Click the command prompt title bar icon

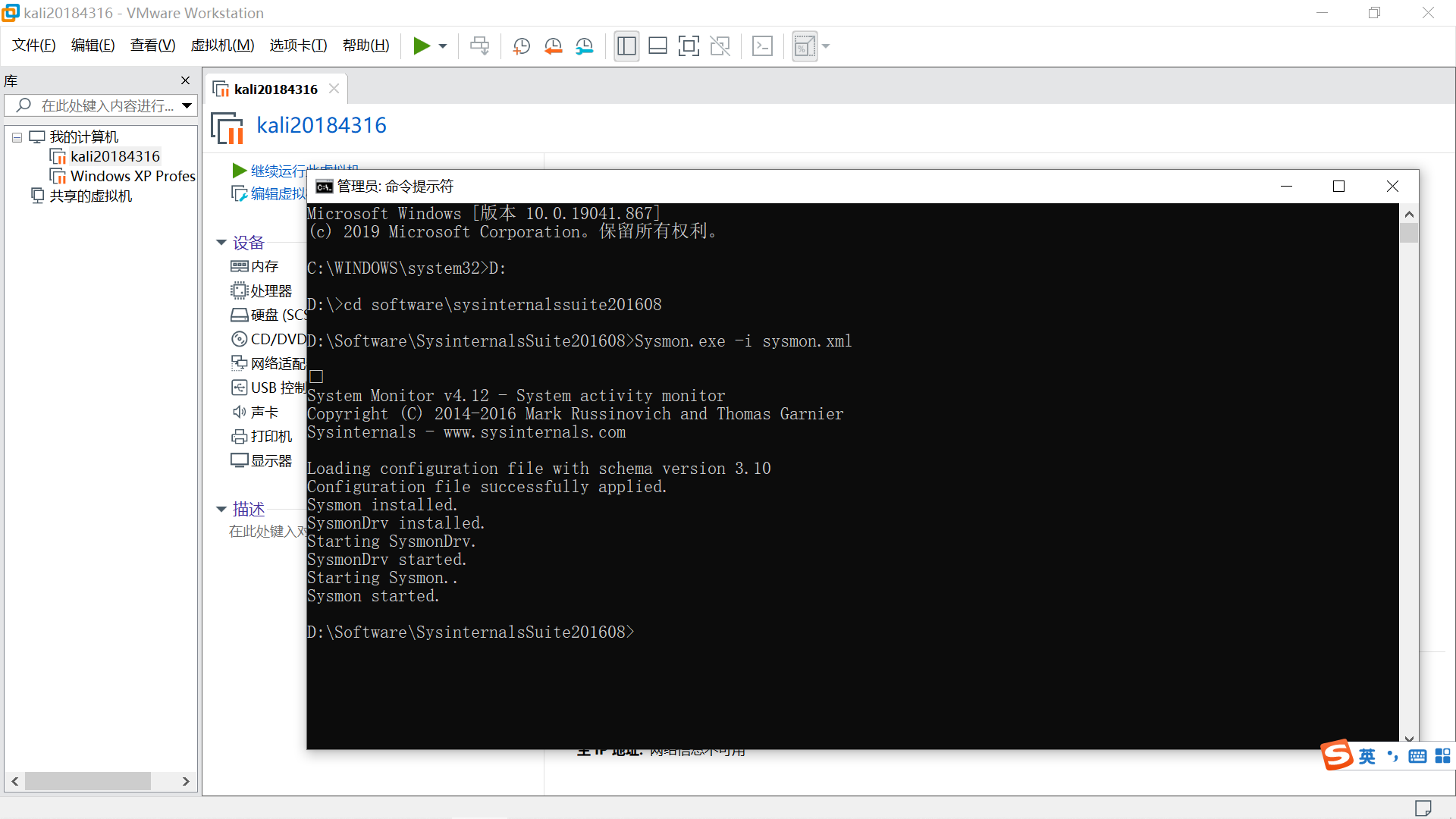point(325,187)
